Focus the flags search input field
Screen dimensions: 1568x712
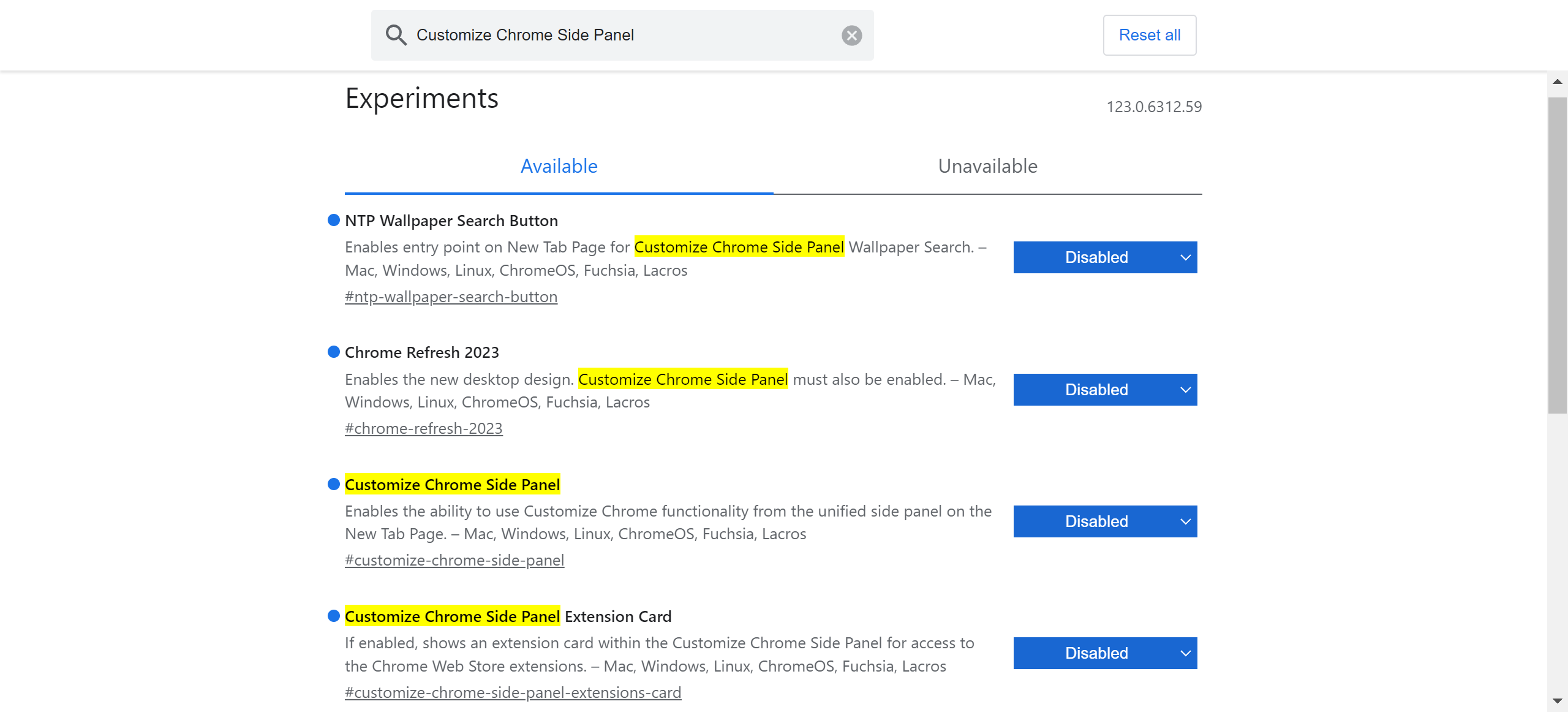point(625,35)
